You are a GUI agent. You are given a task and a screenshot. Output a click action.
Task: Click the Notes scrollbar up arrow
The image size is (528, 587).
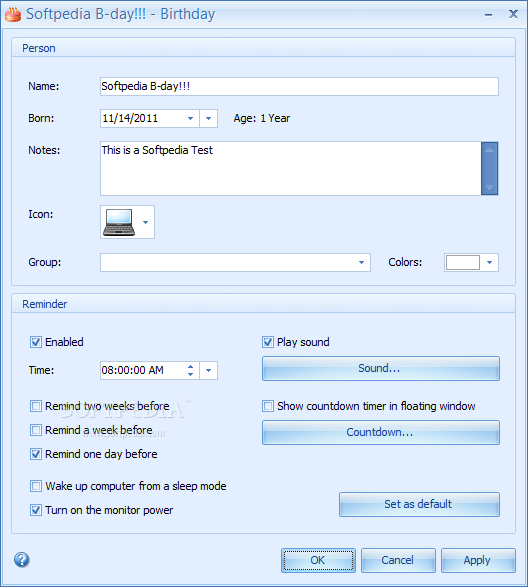tap(489, 150)
